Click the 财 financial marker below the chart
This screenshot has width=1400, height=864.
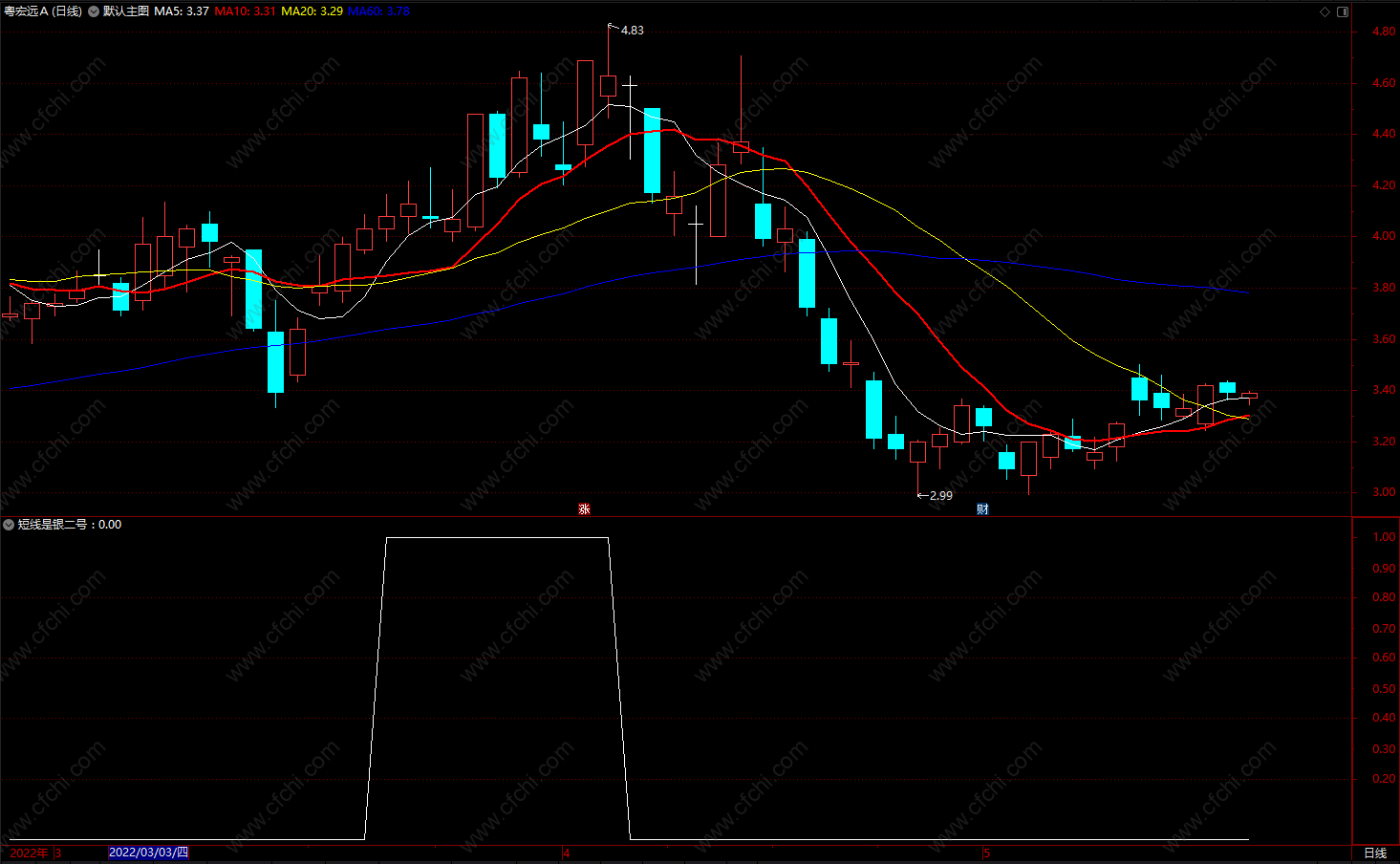tap(982, 508)
